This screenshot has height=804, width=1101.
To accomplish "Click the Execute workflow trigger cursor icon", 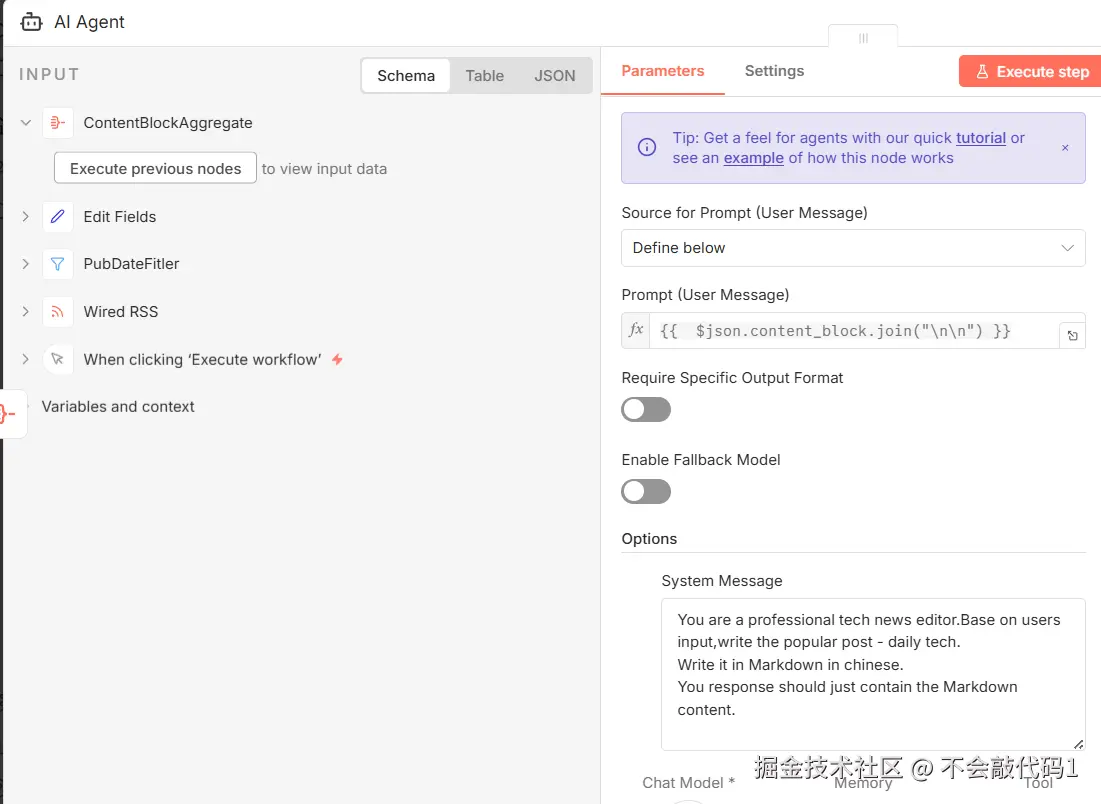I will [58, 360].
